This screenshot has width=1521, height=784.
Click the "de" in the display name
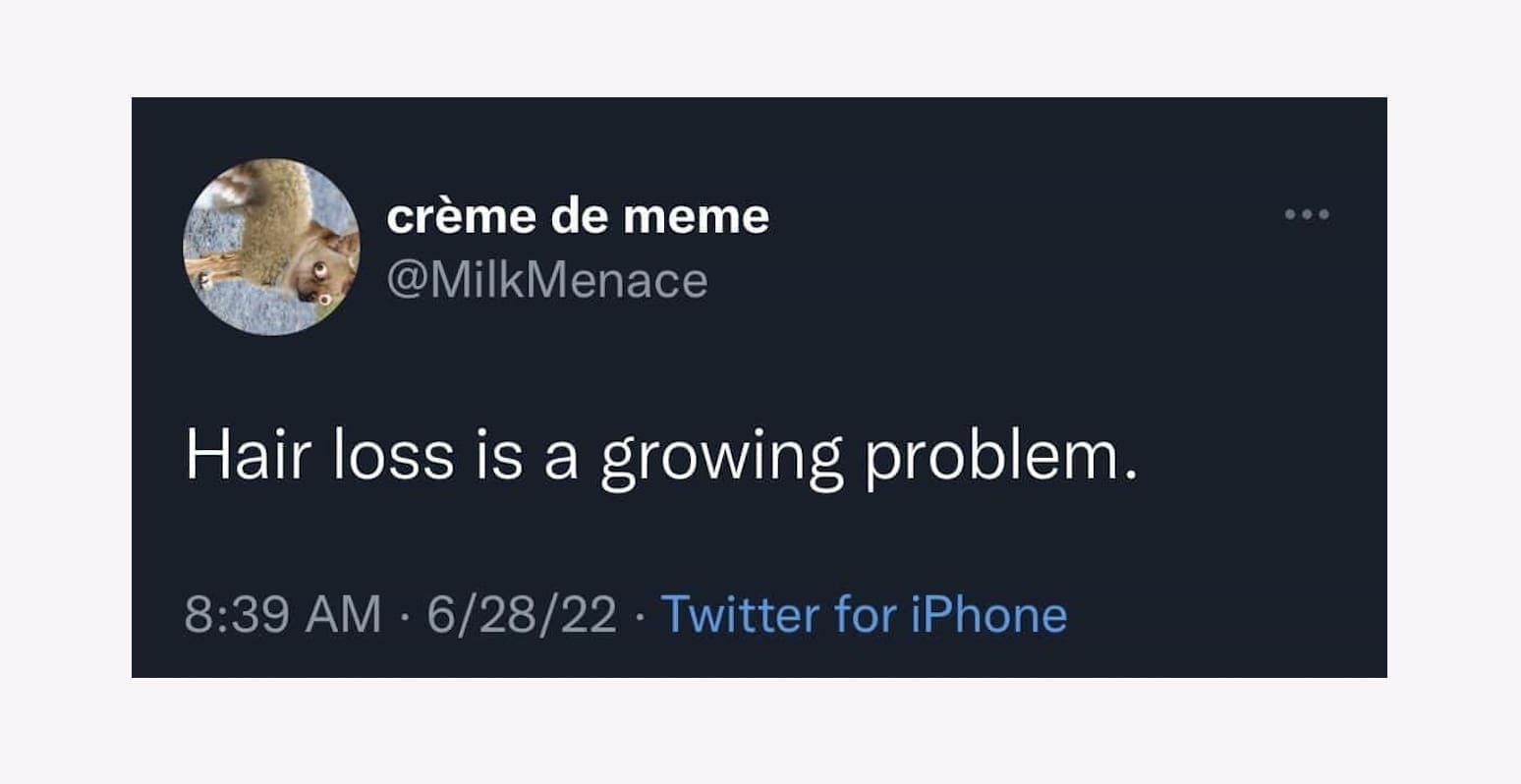578,216
